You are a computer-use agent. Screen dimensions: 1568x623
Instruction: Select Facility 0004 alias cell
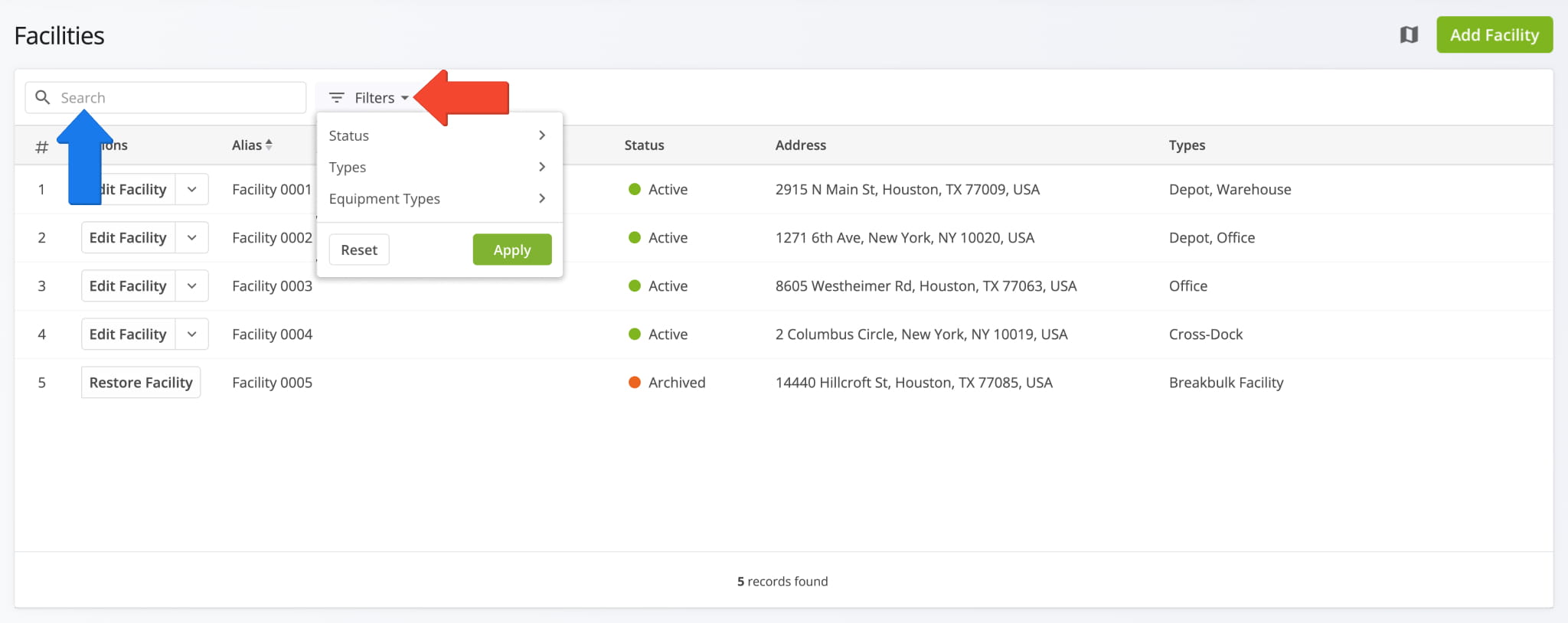click(272, 334)
